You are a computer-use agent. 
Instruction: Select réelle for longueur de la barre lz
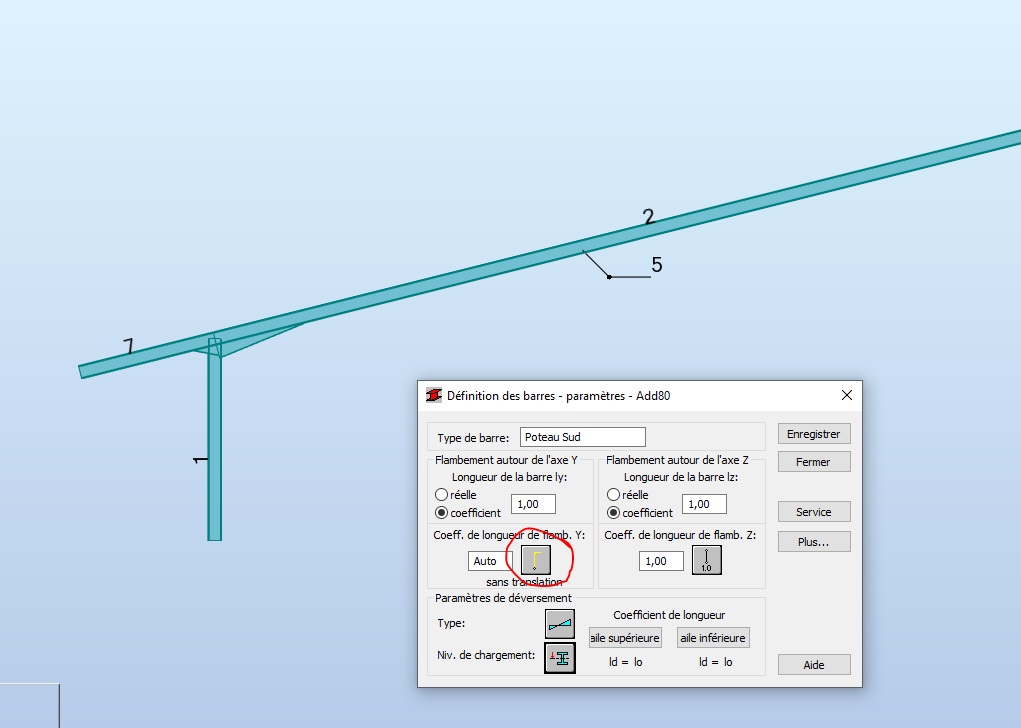coord(611,494)
